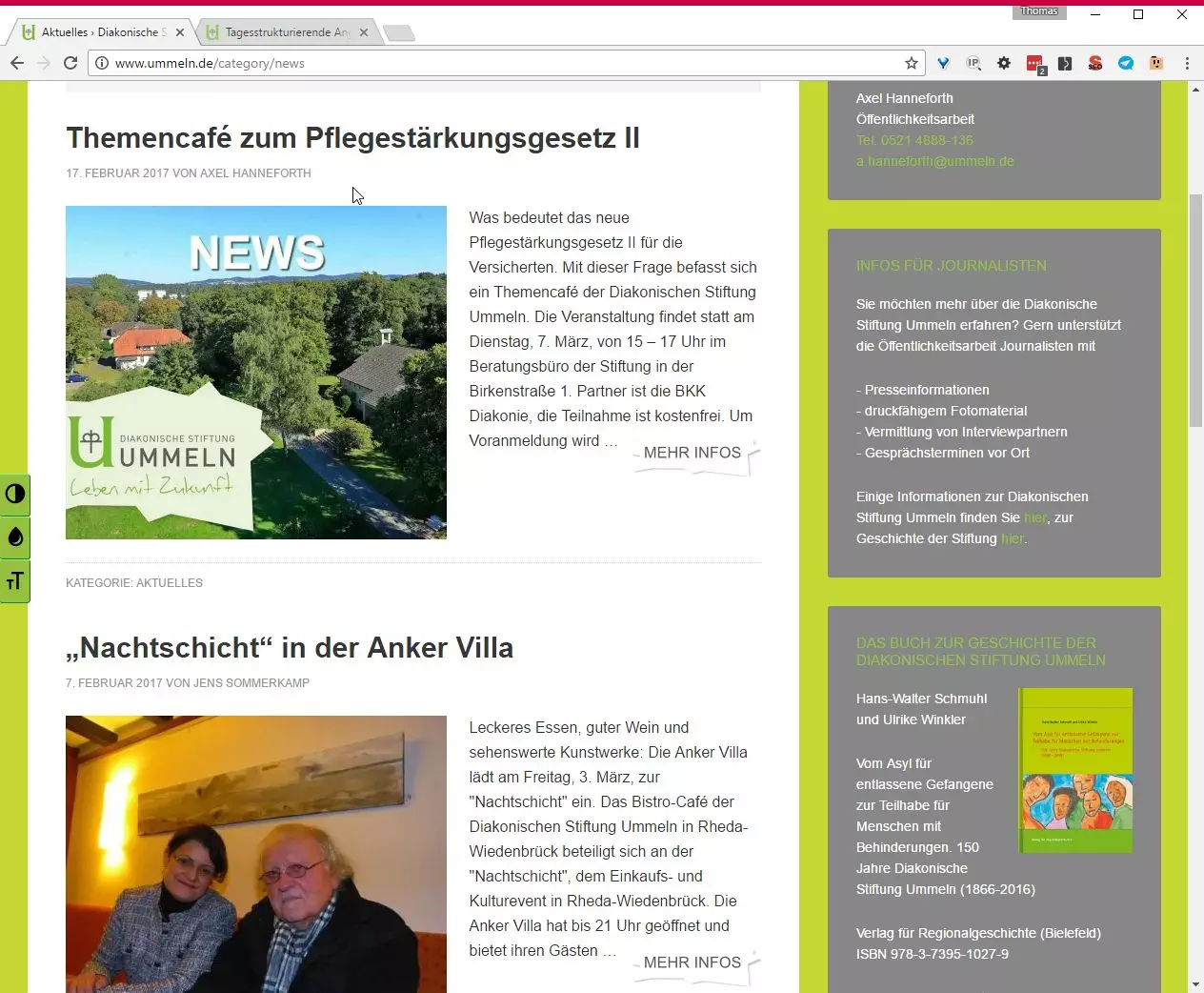Select the sidebar text 'Öffentlichkeitsarbeit'

915,119
